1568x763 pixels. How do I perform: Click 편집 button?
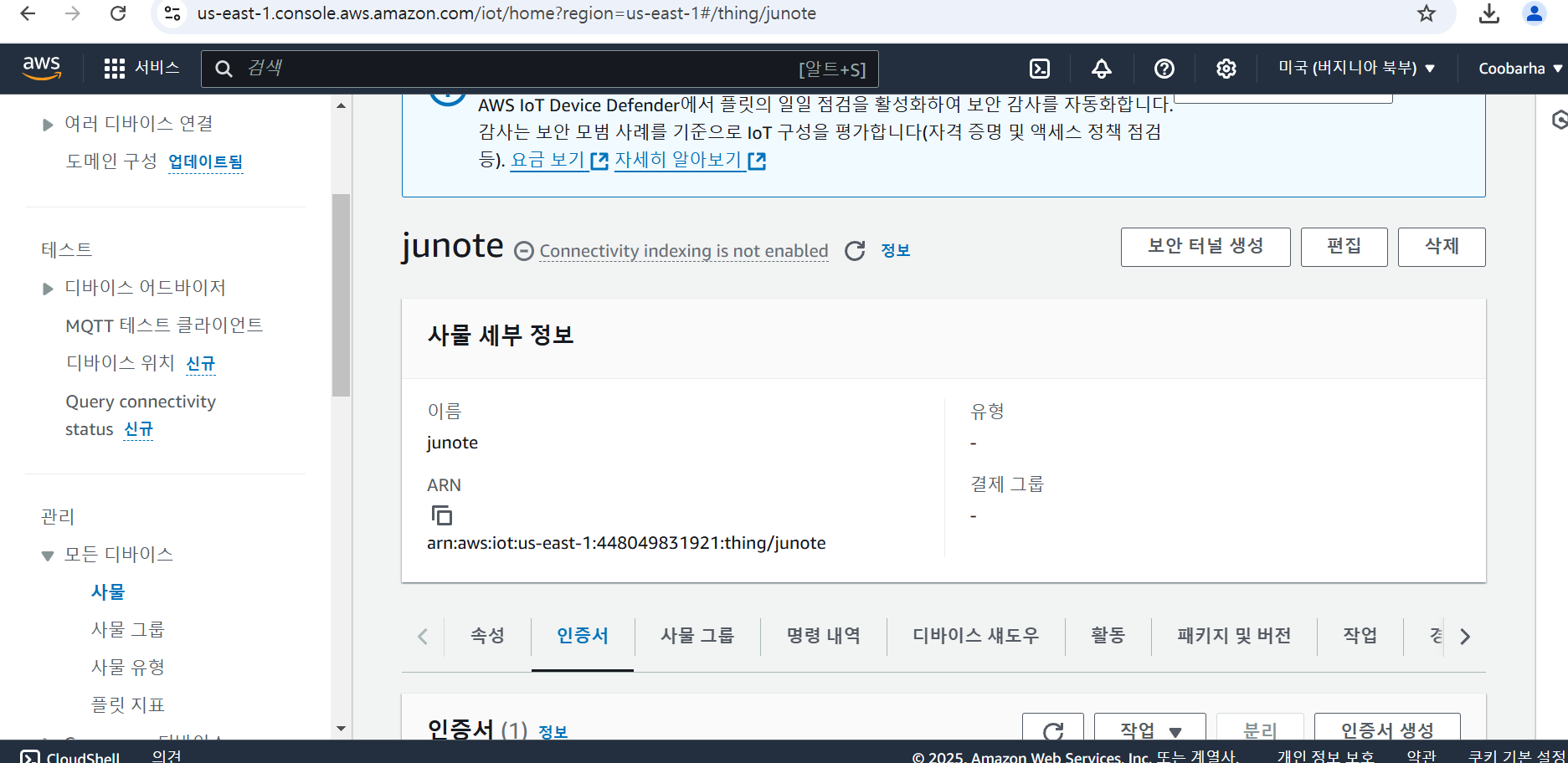(x=1344, y=247)
